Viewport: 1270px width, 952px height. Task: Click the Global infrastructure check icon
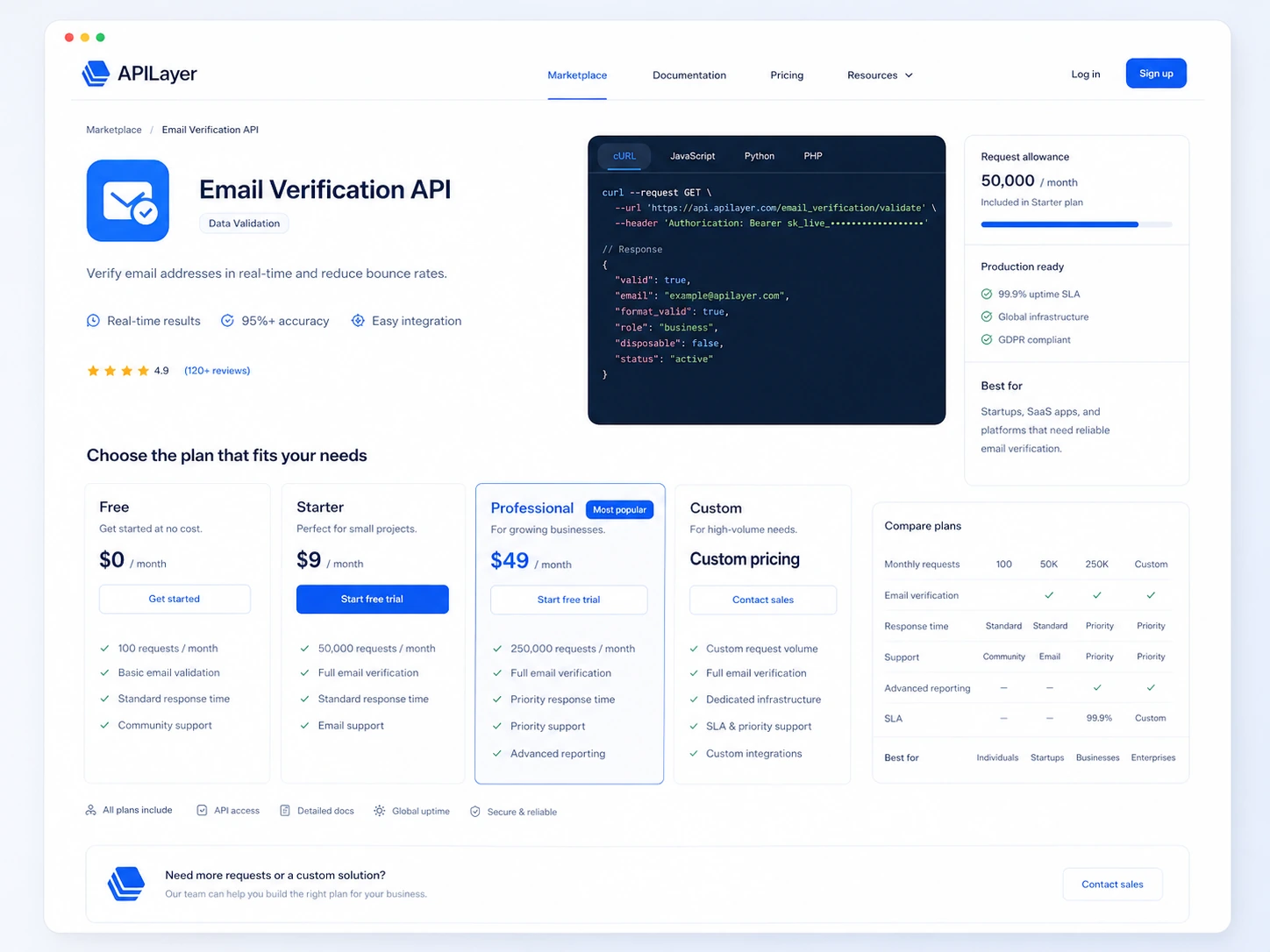987,316
